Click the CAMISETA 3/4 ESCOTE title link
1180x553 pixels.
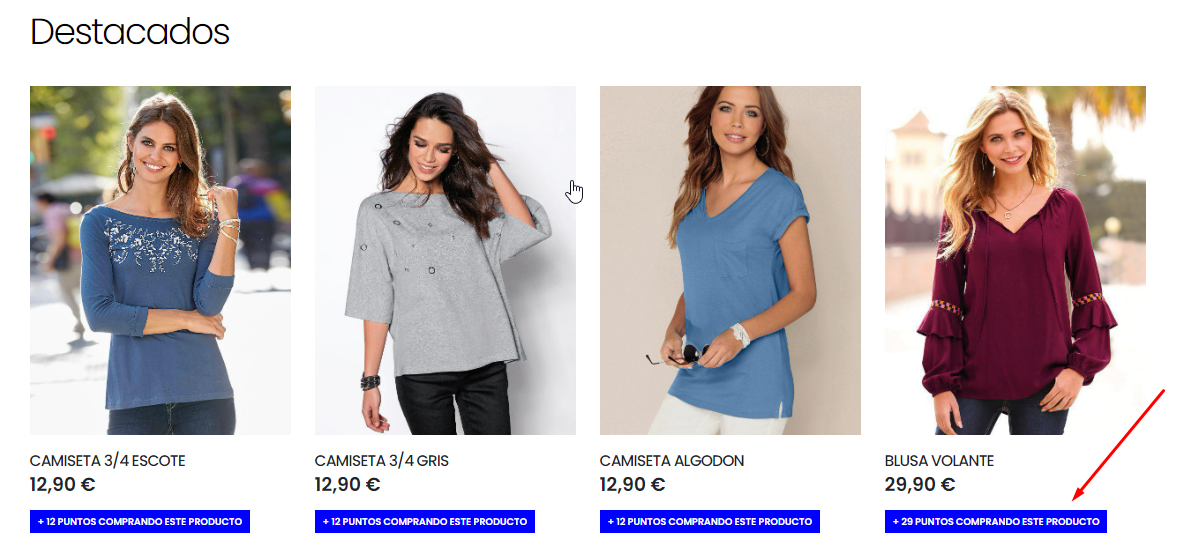coord(108,460)
